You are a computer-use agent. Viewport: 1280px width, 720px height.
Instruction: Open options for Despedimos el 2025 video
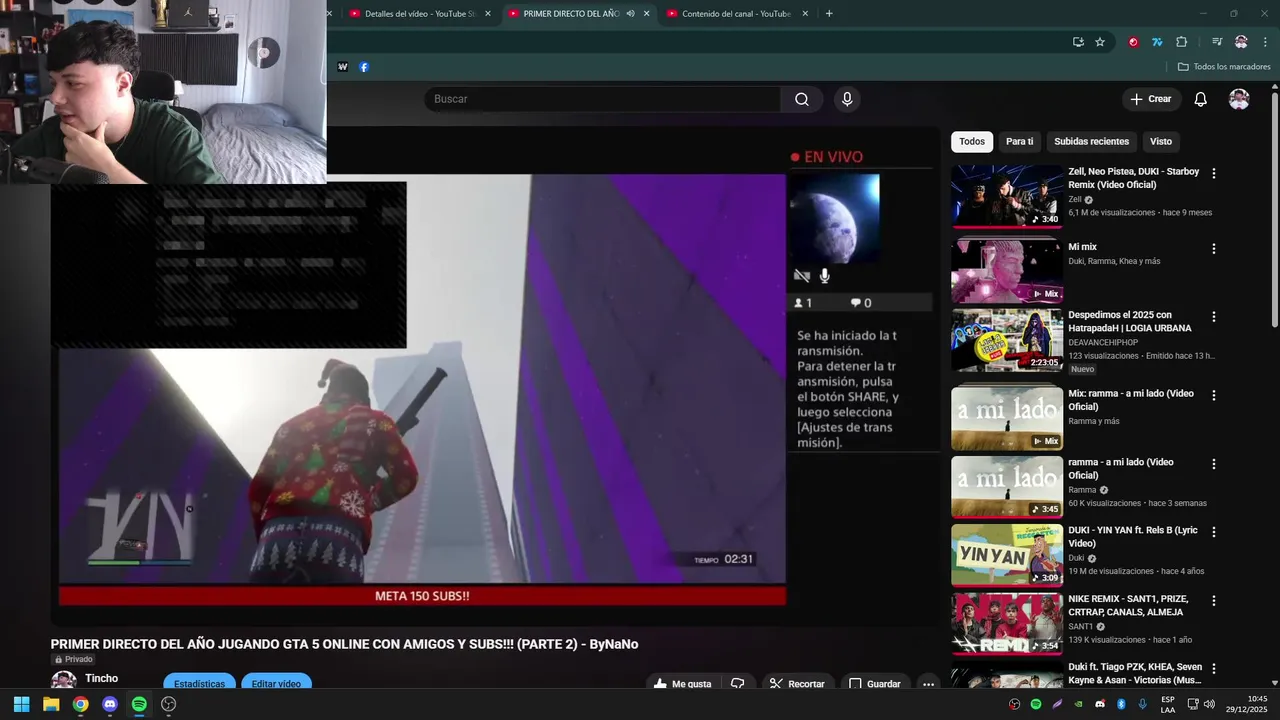1214,316
